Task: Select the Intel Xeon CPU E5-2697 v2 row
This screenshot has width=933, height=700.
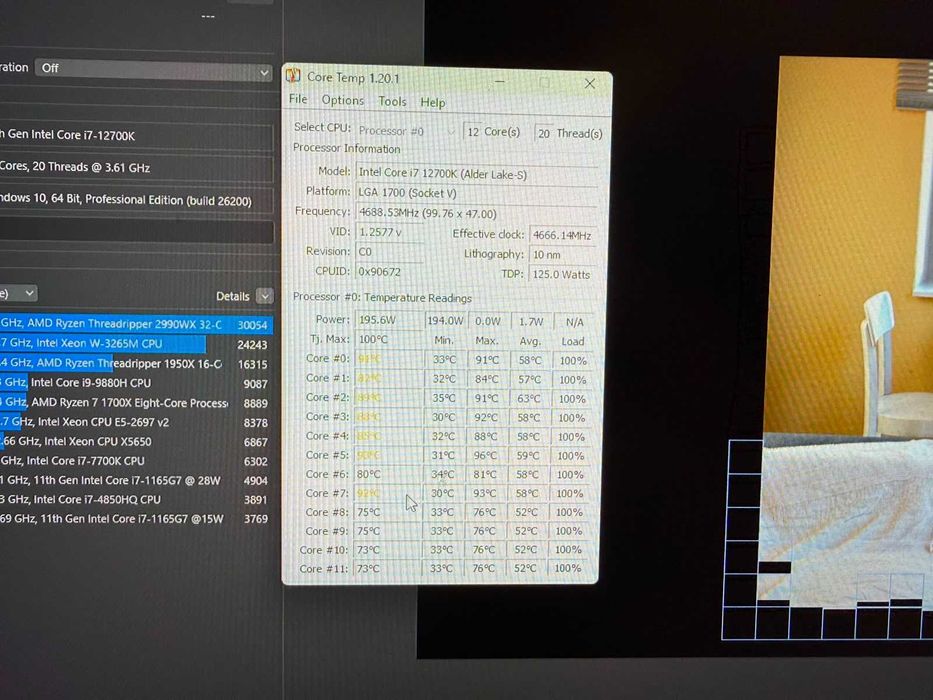Action: click(x=136, y=422)
